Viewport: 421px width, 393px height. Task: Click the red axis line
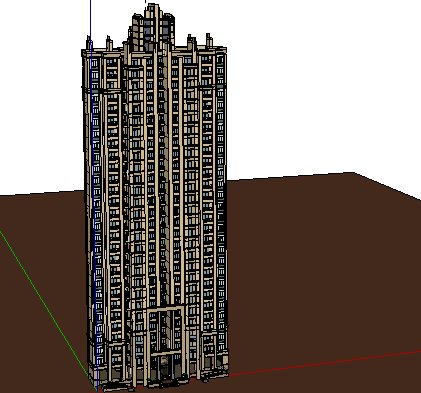(325, 363)
